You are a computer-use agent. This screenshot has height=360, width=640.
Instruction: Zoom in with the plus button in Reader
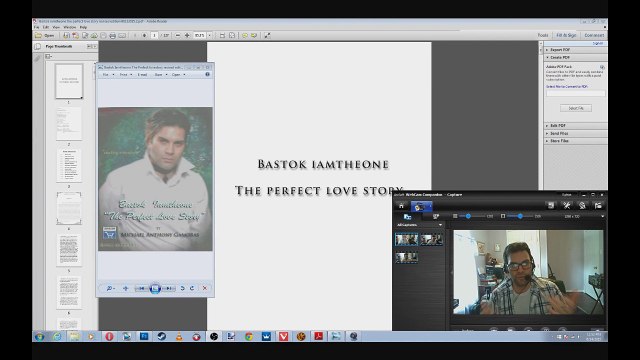pos(187,36)
